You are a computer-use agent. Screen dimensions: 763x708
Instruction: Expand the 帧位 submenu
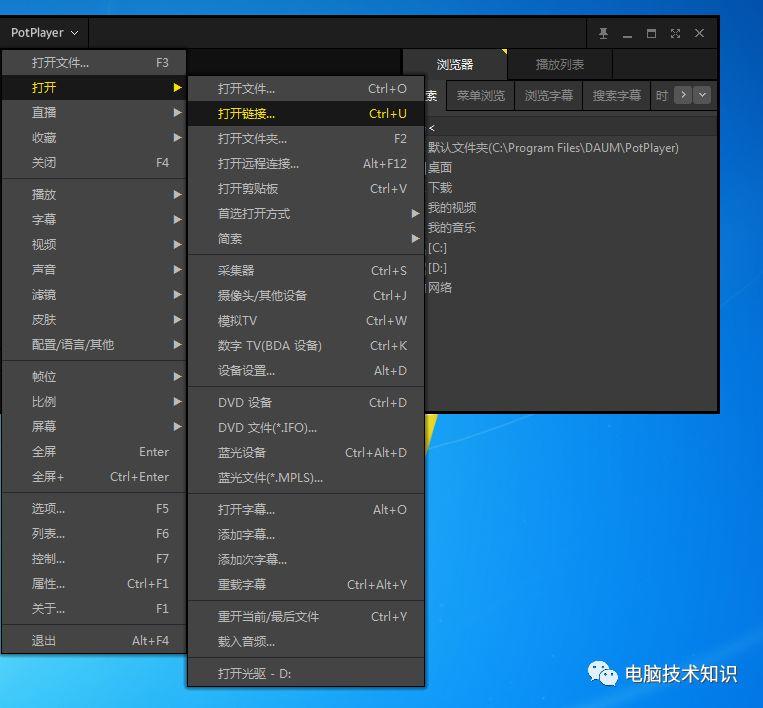(94, 377)
